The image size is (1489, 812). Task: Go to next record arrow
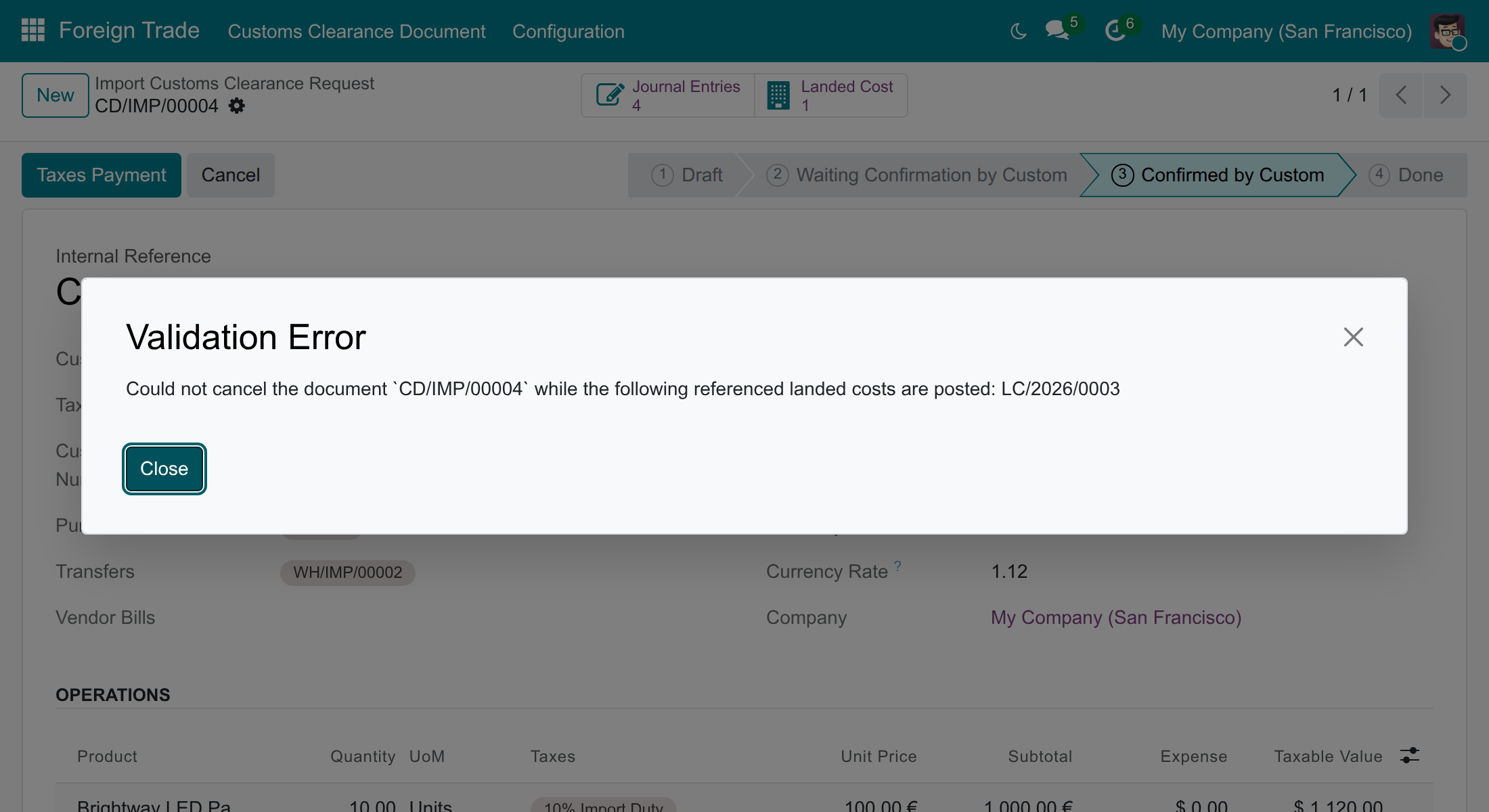[1445, 95]
